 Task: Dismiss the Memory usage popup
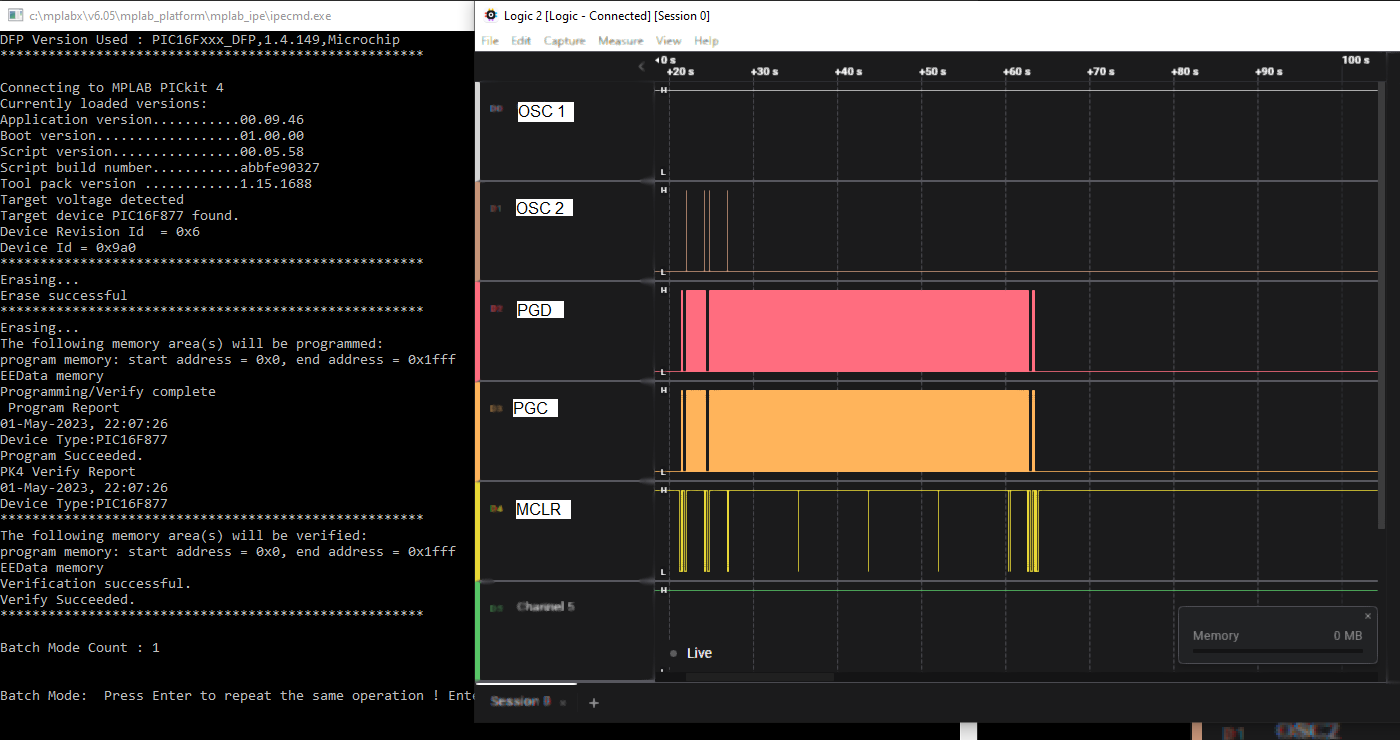(x=1368, y=616)
